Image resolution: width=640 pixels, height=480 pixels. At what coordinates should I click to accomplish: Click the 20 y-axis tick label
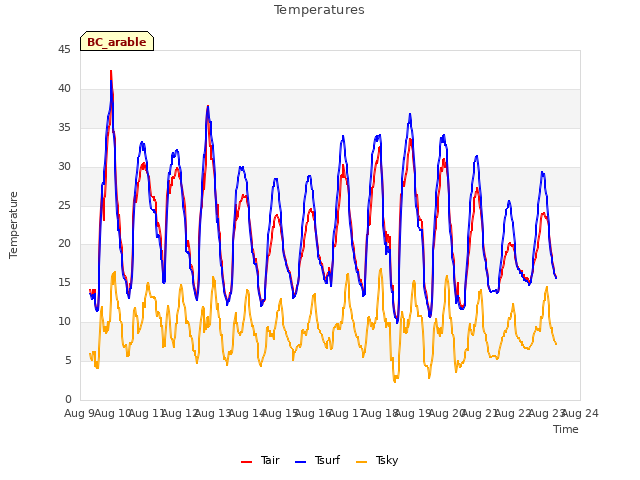click(x=64, y=244)
